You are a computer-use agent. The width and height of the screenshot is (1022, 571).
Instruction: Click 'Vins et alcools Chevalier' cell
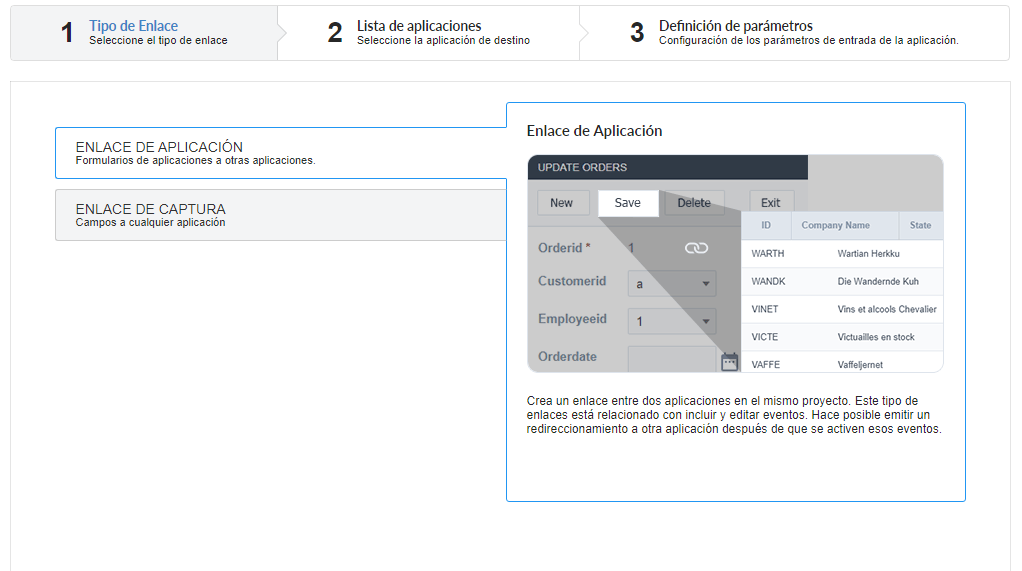pyautogui.click(x=887, y=309)
